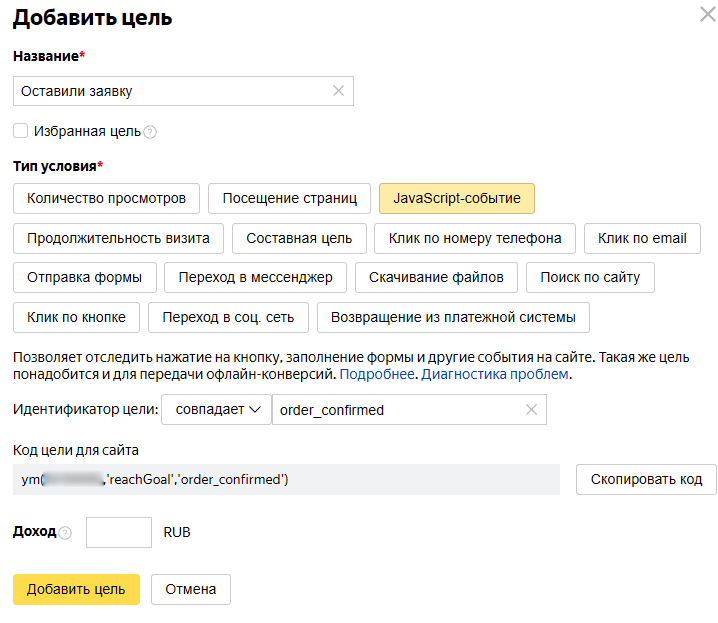The width and height of the screenshot is (718, 623).
Task: Choose 'JavaScript-событие' condition type
Action: (x=457, y=198)
